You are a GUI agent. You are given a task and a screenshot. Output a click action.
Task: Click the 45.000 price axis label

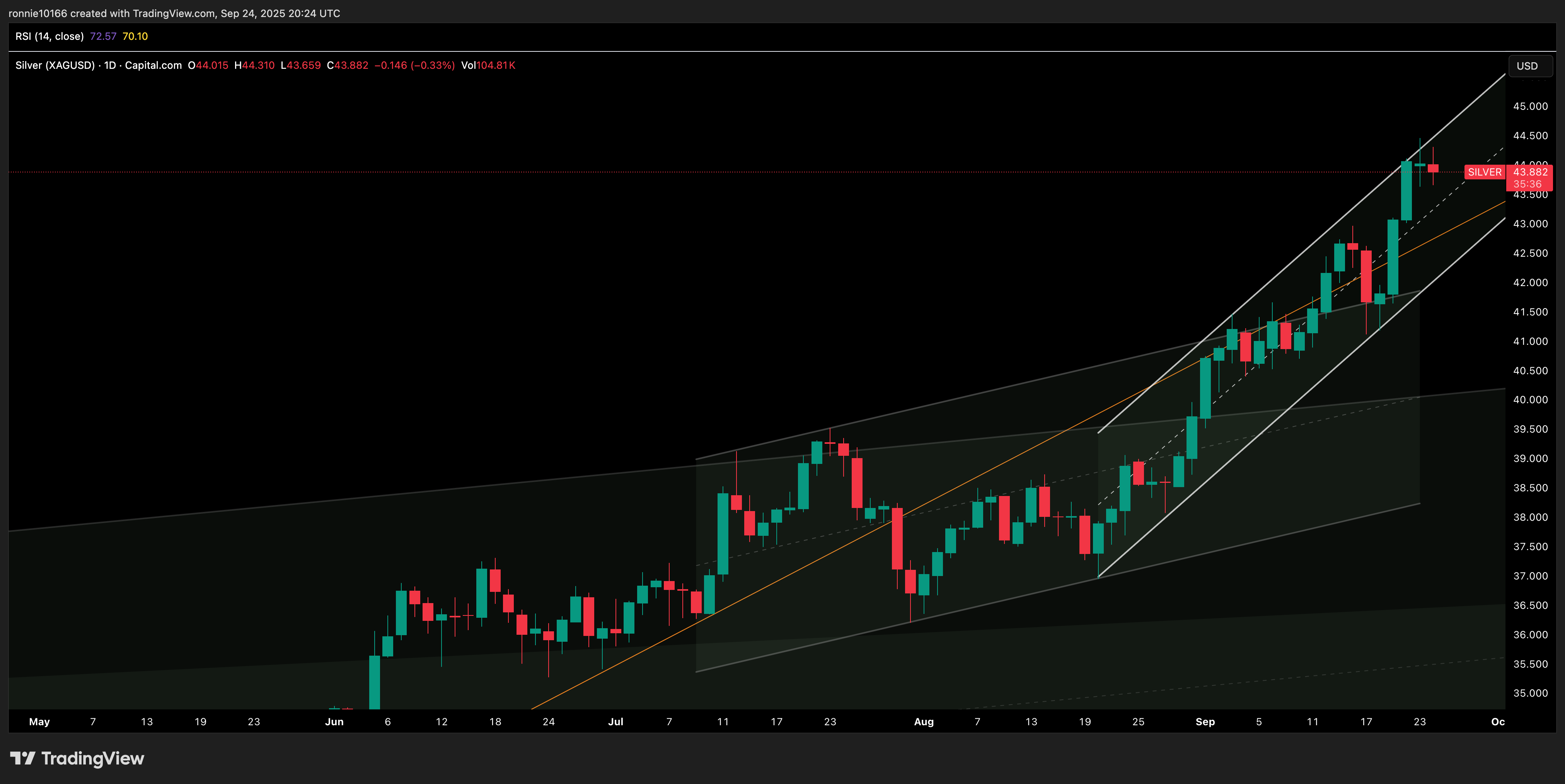(x=1530, y=106)
